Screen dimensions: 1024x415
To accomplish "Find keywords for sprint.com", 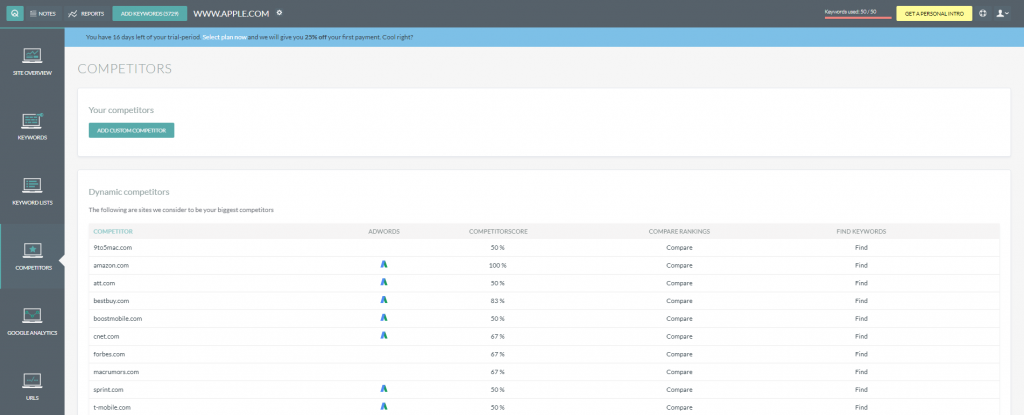I will point(861,390).
